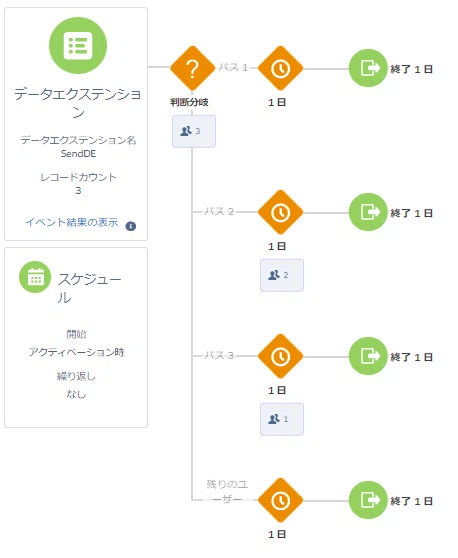Open the 判断分岐 decision split diamond
The width and height of the screenshot is (458, 558).
pos(193,68)
